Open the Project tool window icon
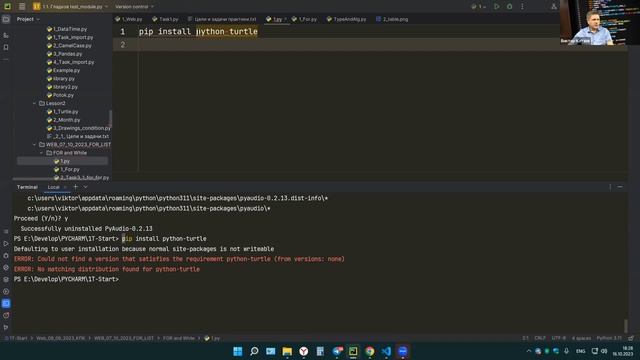 pos(6,19)
